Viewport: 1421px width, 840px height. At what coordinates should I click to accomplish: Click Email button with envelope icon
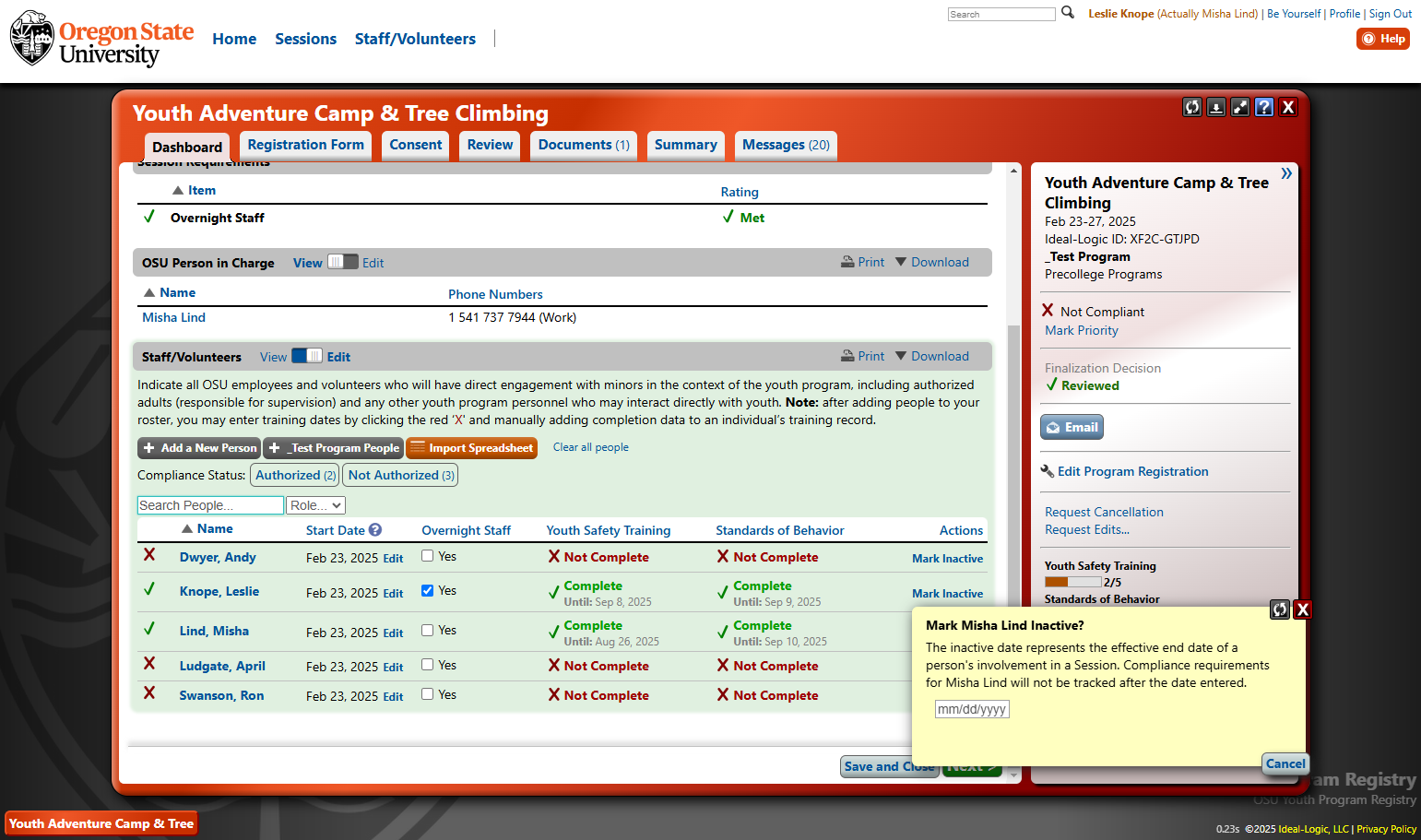click(x=1072, y=427)
